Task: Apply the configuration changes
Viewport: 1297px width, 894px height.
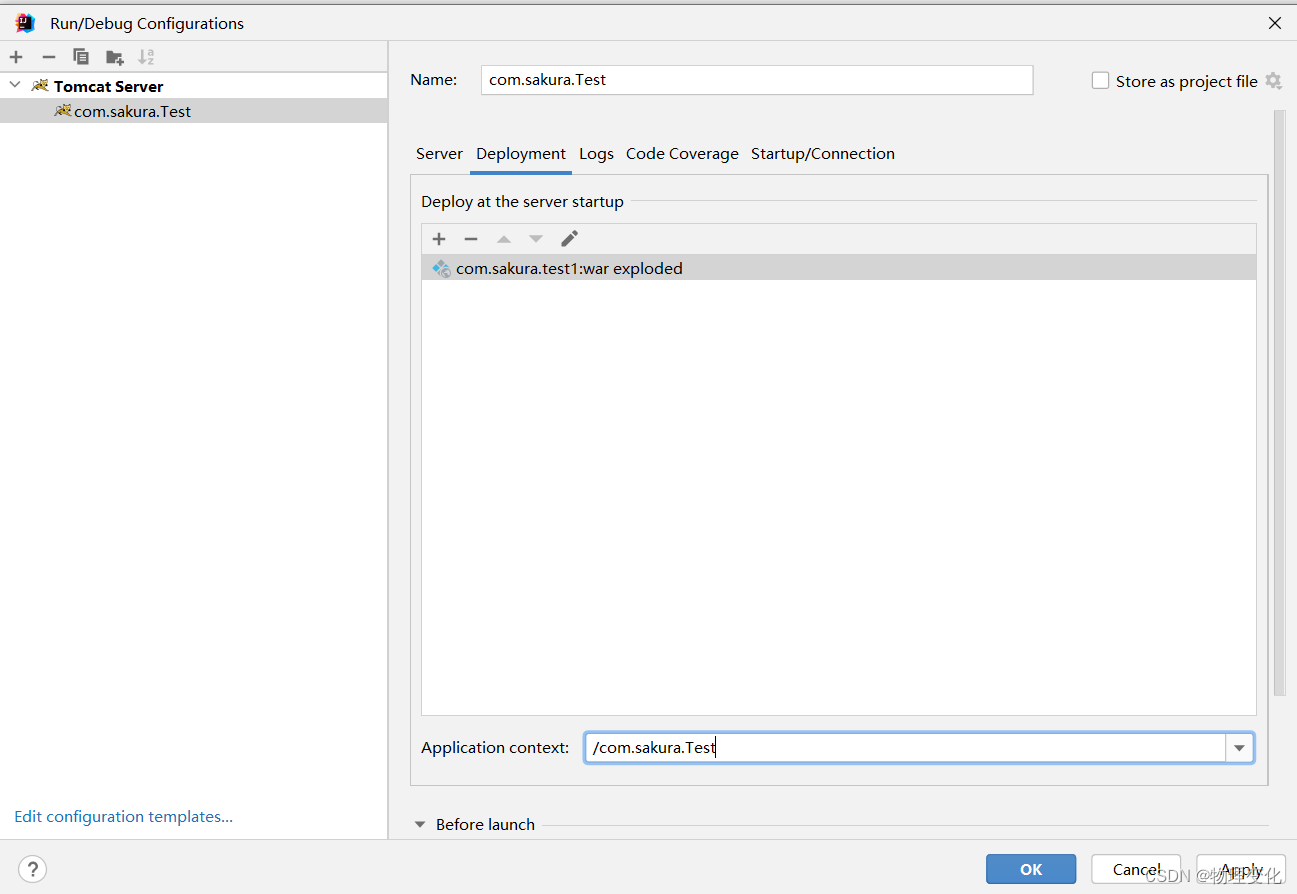Action: 1240,869
